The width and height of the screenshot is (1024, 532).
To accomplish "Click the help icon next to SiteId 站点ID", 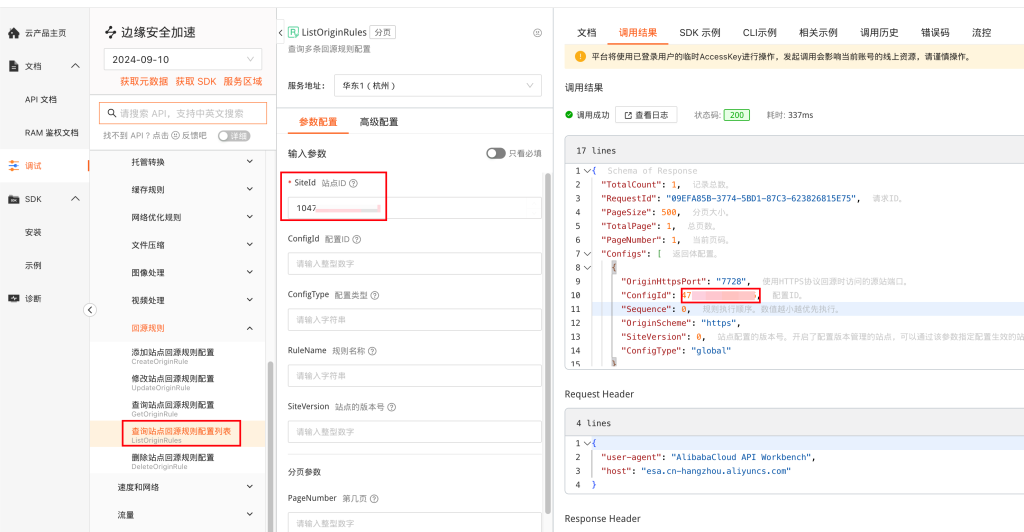I will 353,183.
